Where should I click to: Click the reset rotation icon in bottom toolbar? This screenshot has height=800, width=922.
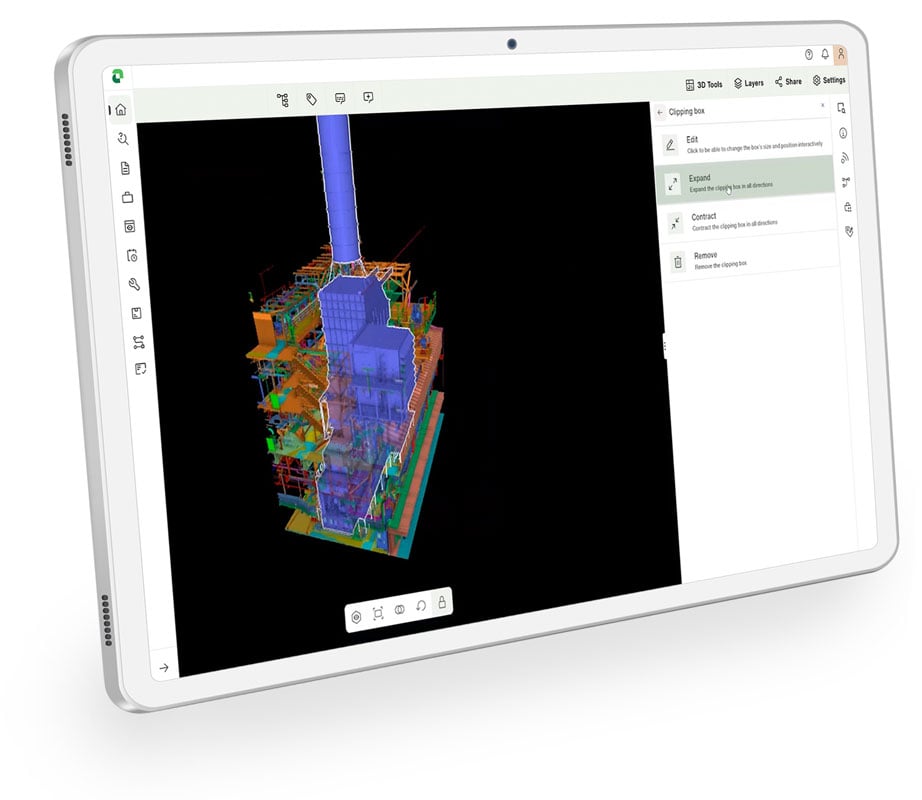(421, 606)
